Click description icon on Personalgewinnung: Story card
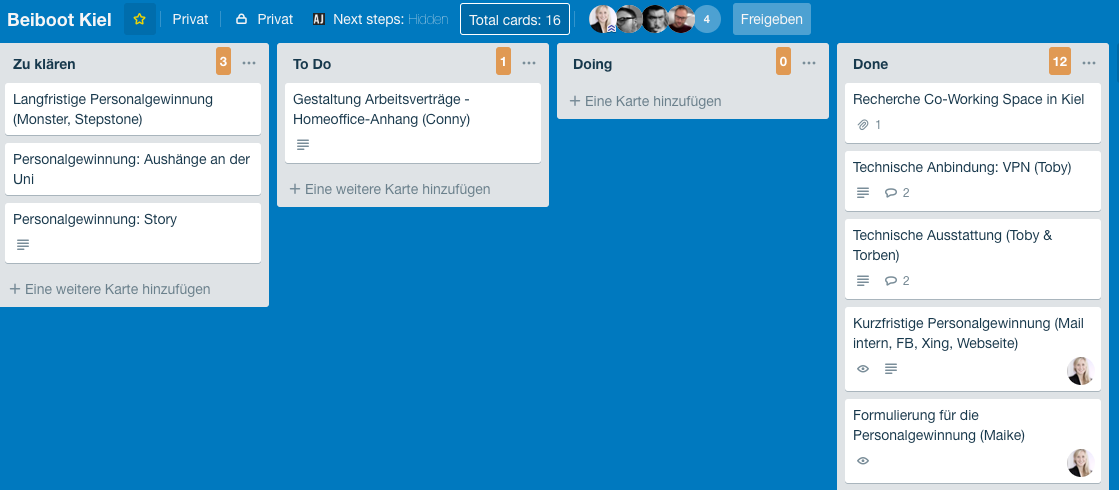Image resolution: width=1119 pixels, height=490 pixels. 24,245
